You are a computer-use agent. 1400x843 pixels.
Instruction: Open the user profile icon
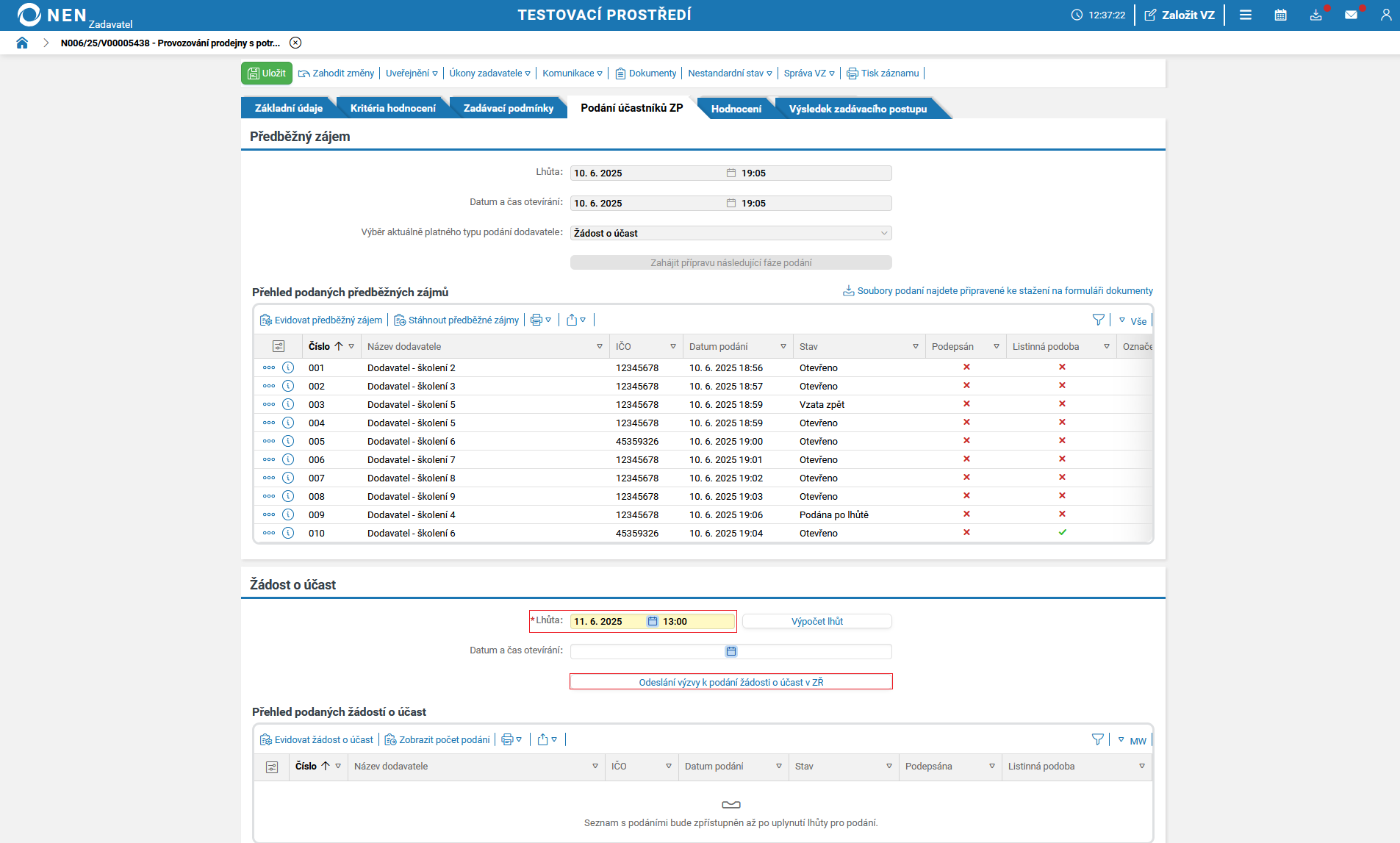click(1385, 15)
